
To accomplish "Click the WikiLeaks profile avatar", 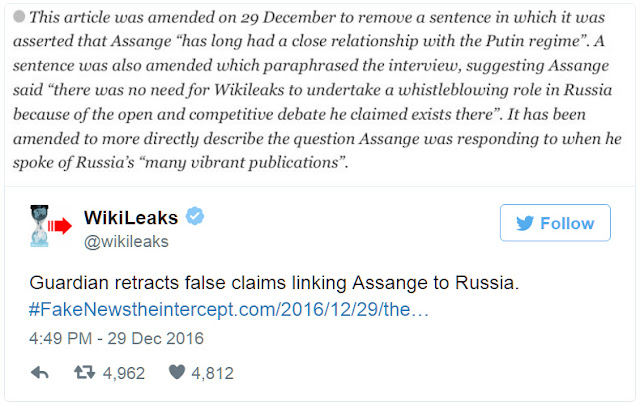I will pyautogui.click(x=39, y=226).
